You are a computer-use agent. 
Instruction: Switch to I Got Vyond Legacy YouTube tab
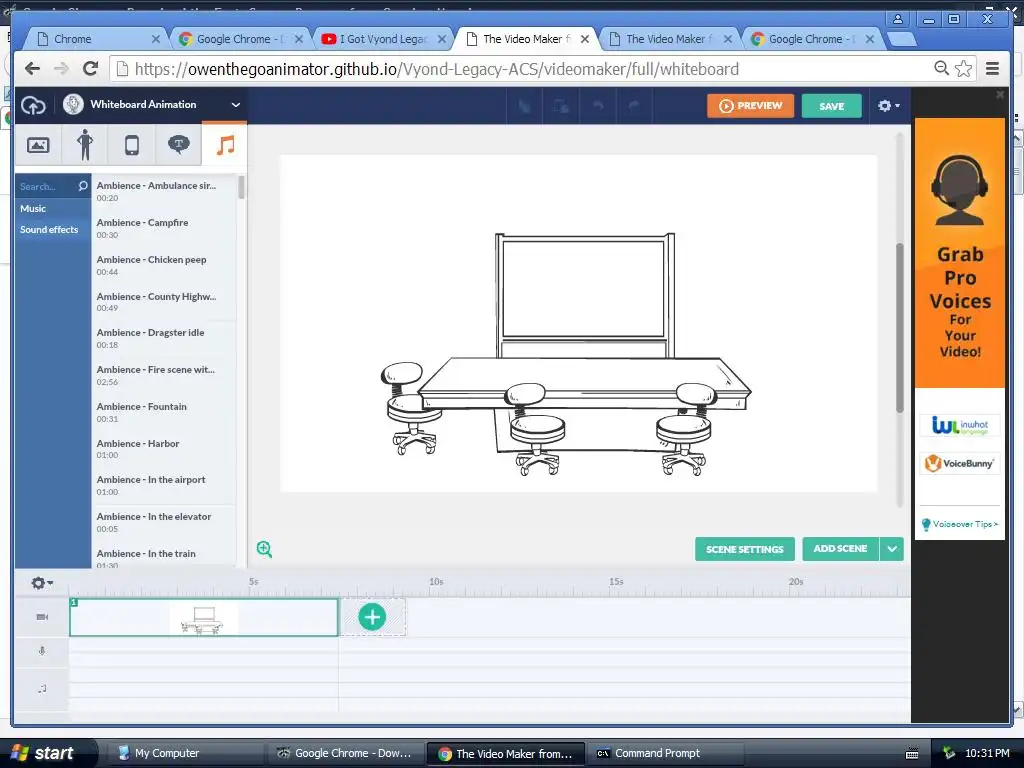coord(383,39)
